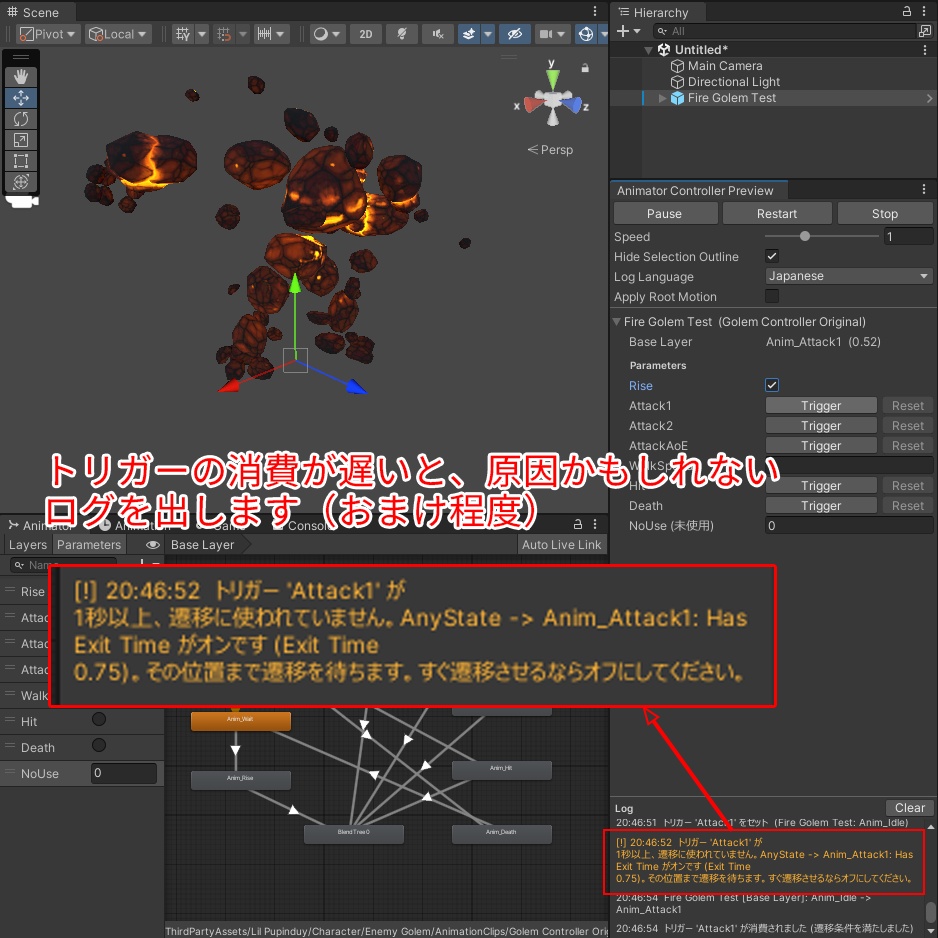Reset the Attack2 trigger
The width and height of the screenshot is (938, 938).
tap(907, 425)
